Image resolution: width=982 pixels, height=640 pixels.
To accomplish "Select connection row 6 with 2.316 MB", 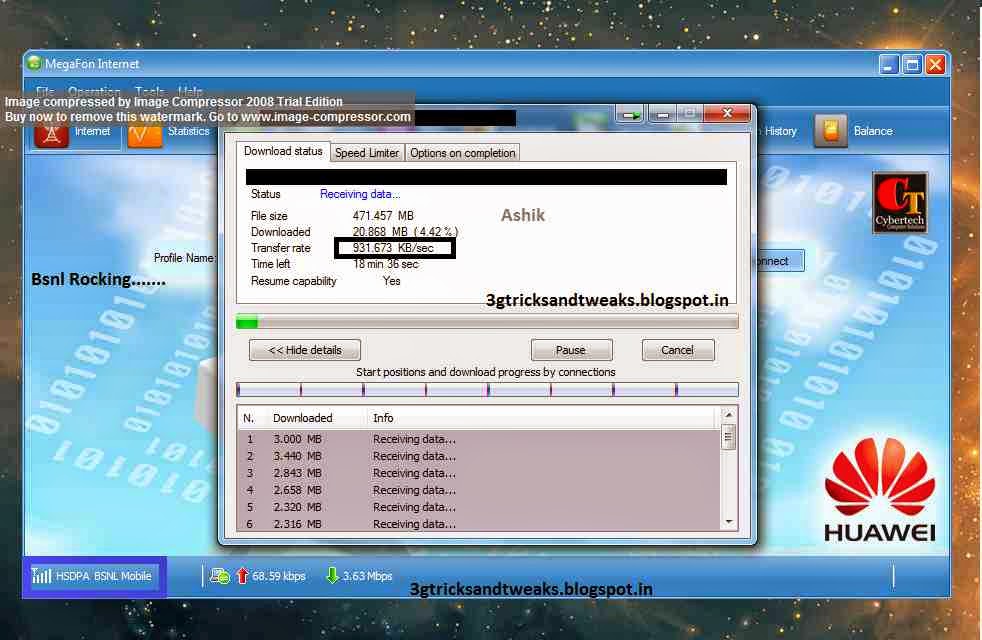I will 479,524.
